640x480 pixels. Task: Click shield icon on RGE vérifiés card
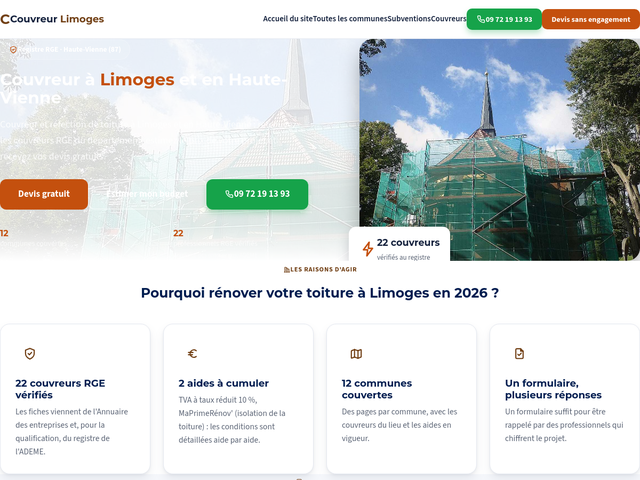coord(30,353)
